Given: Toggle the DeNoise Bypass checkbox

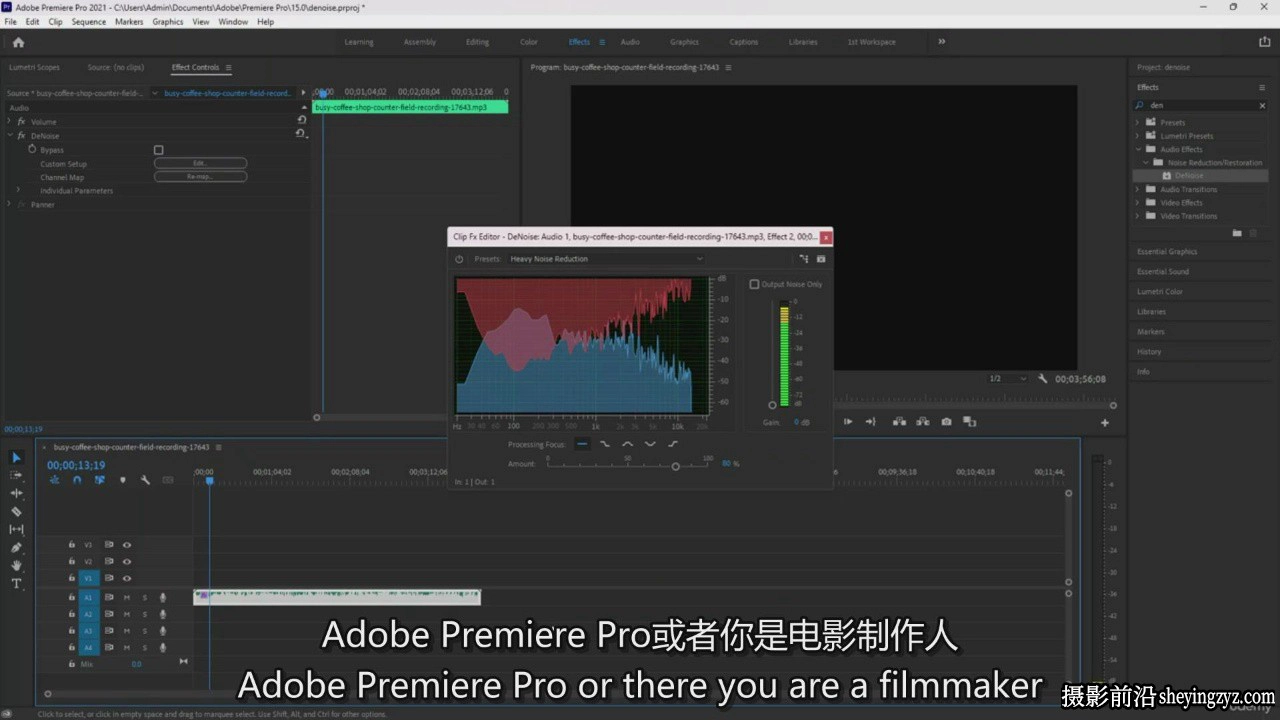Looking at the screenshot, I should point(158,150).
